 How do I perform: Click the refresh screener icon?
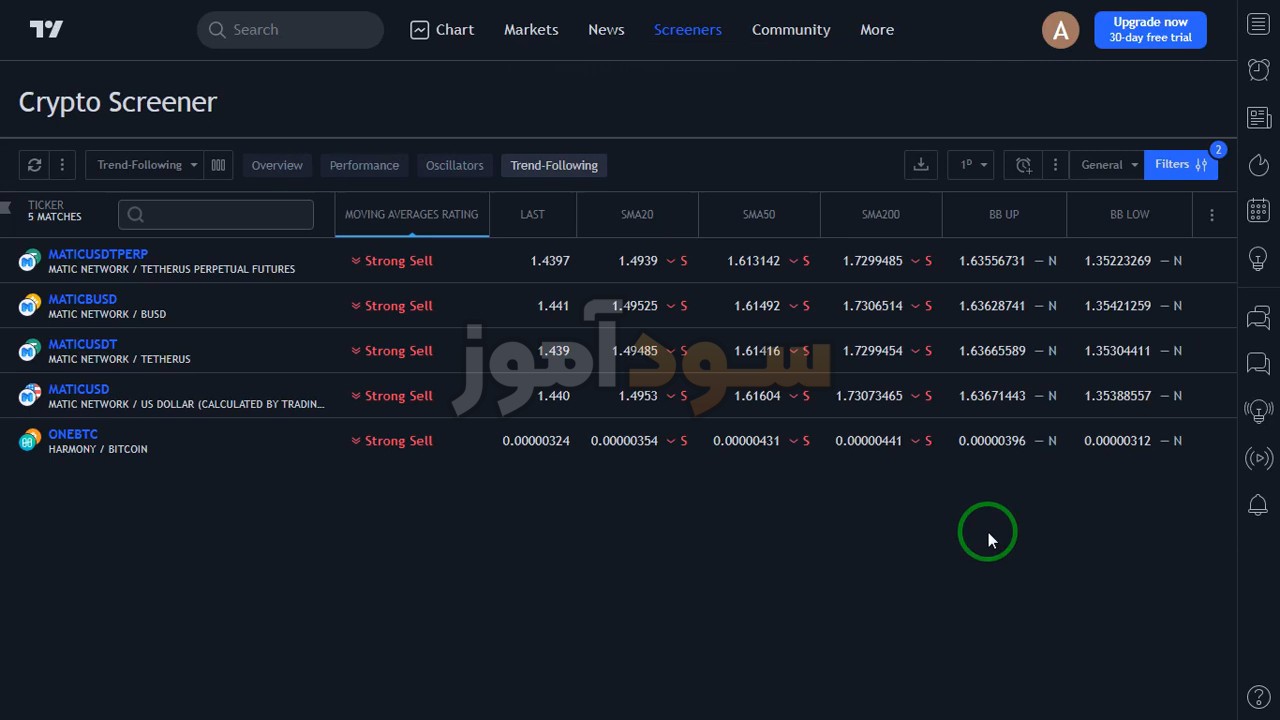(x=34, y=165)
